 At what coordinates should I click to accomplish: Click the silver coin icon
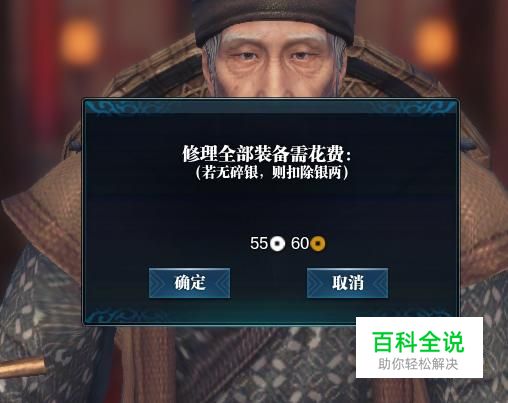coord(277,243)
